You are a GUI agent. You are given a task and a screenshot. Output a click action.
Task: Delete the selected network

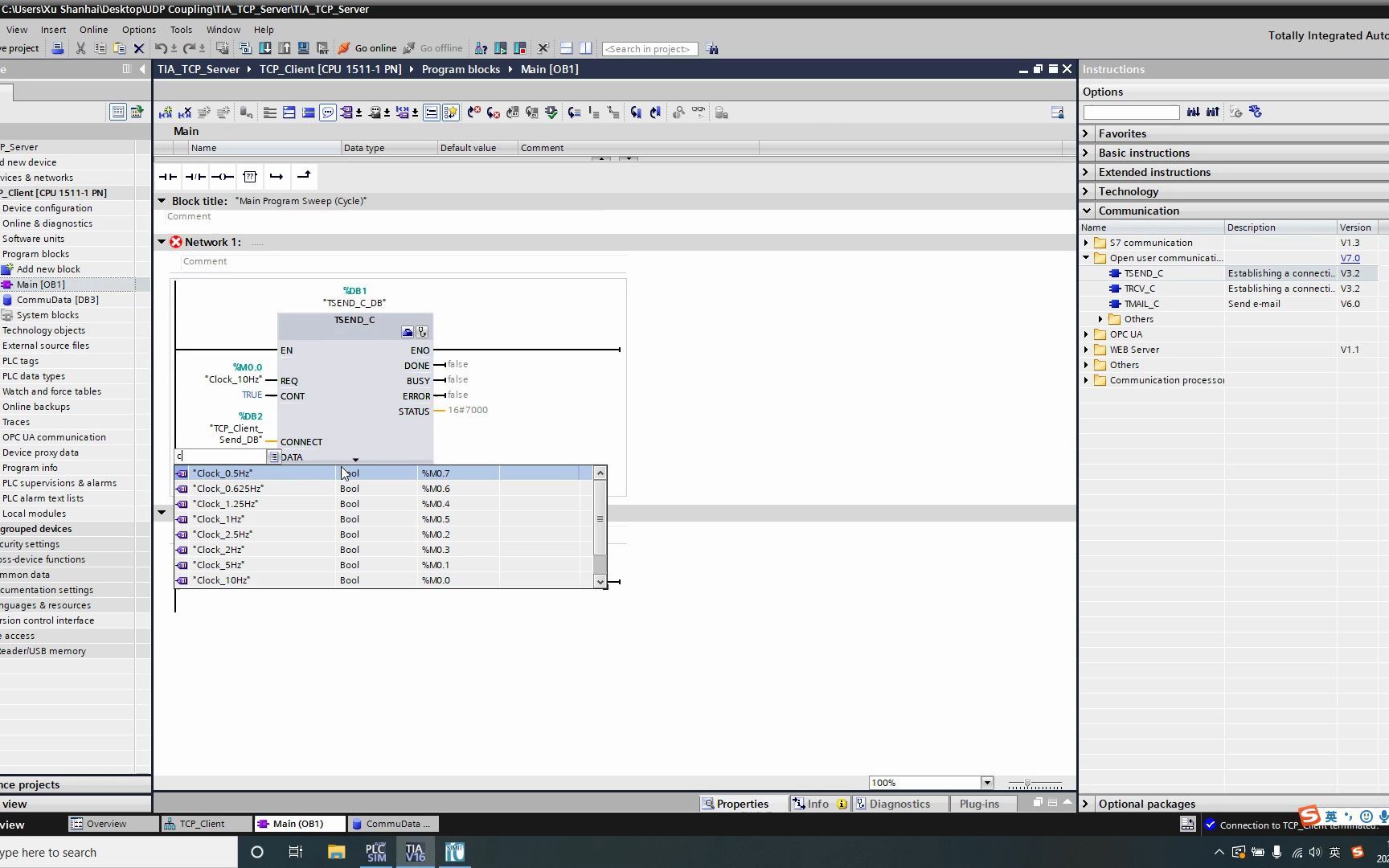tap(185, 113)
